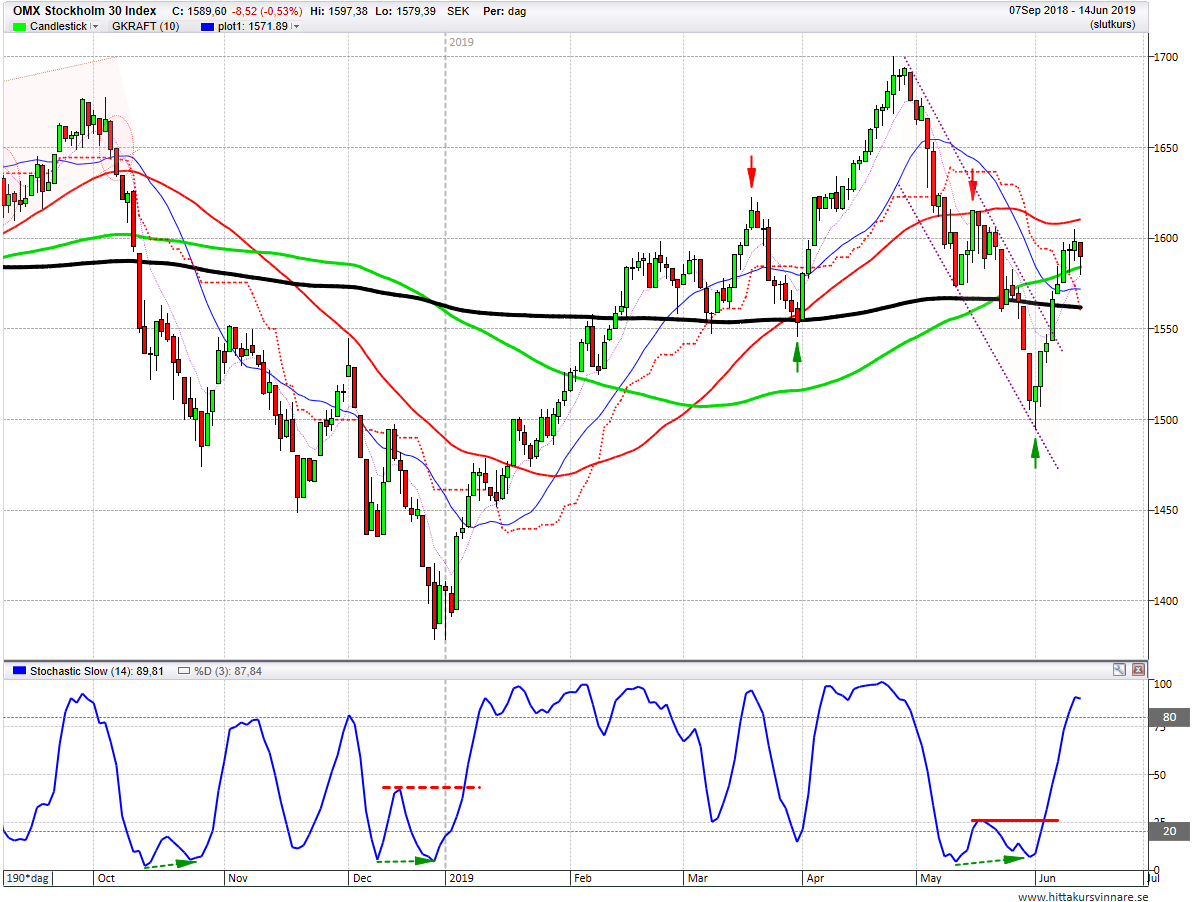The width and height of the screenshot is (1193, 902).
Task: Click the SEK currency label
Action: [x=459, y=11]
